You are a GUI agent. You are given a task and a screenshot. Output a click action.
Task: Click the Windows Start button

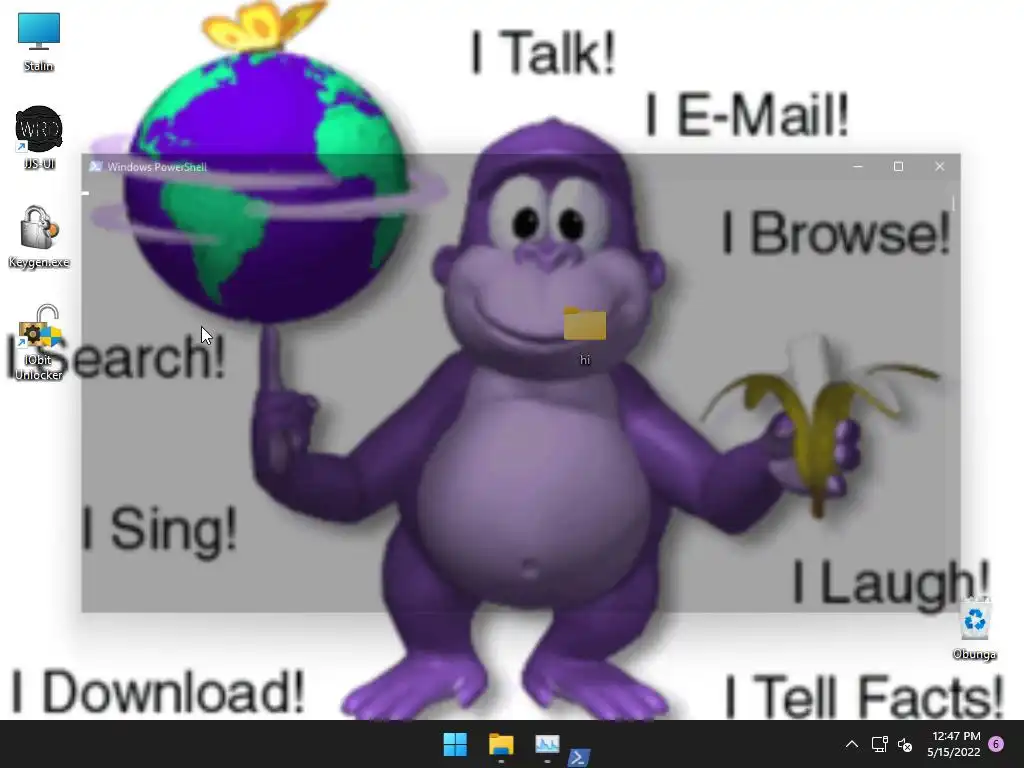pyautogui.click(x=455, y=744)
